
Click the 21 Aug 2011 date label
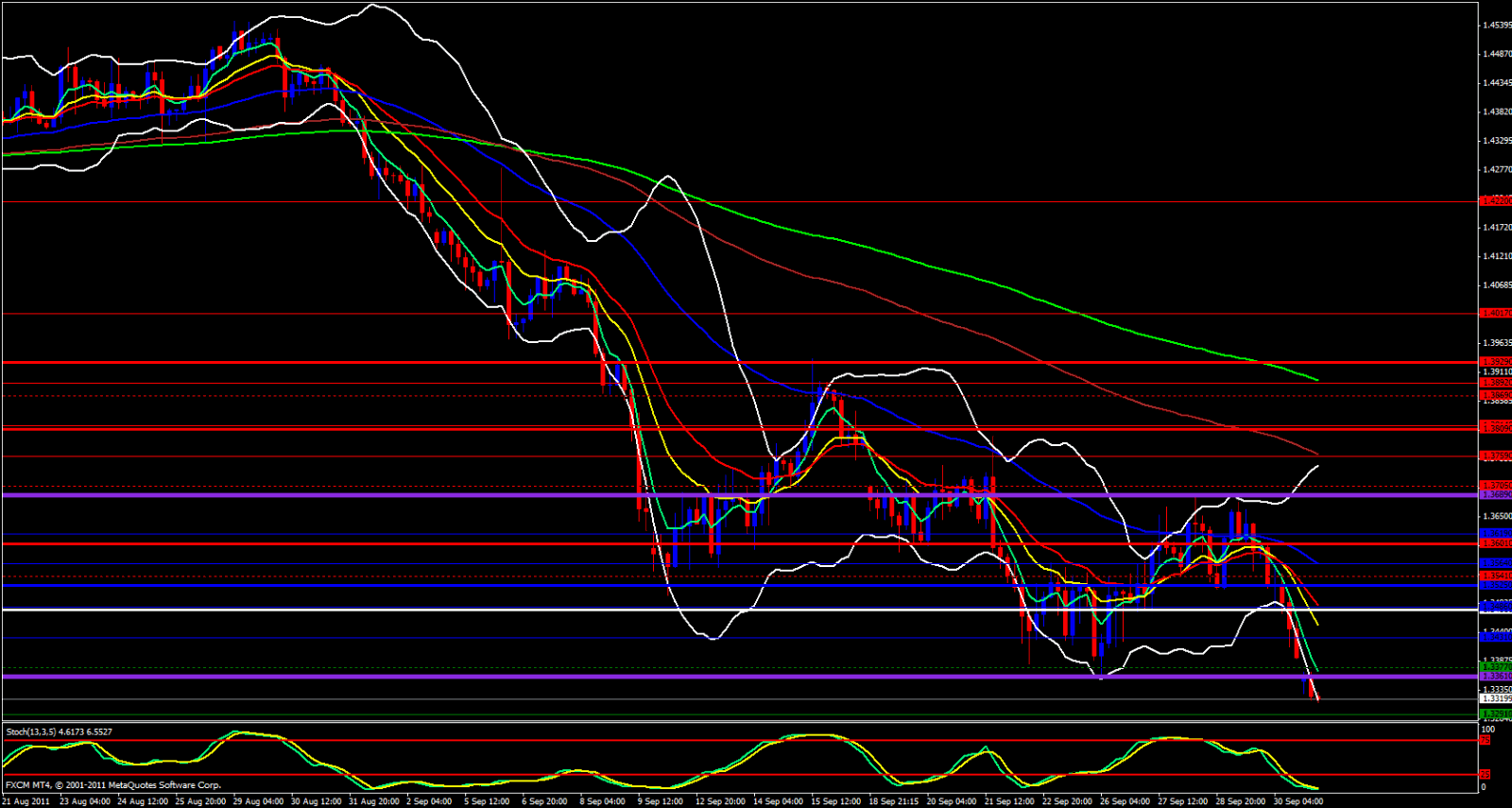(x=26, y=801)
